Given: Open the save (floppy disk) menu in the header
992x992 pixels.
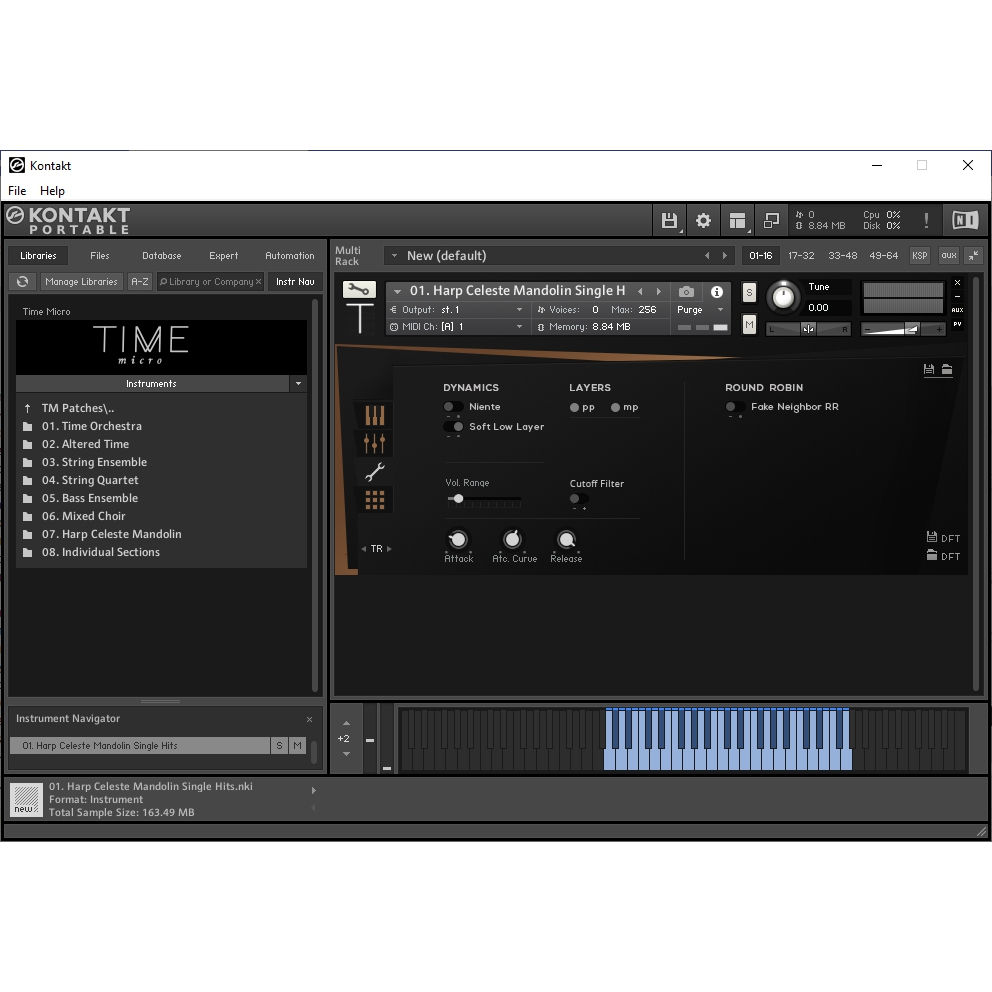Looking at the screenshot, I should (669, 220).
